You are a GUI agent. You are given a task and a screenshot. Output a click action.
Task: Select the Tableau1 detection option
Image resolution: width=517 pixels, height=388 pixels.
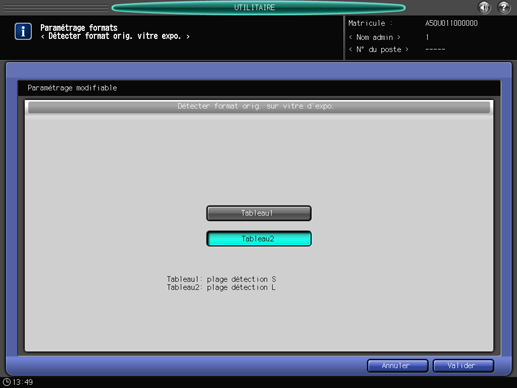(259, 213)
